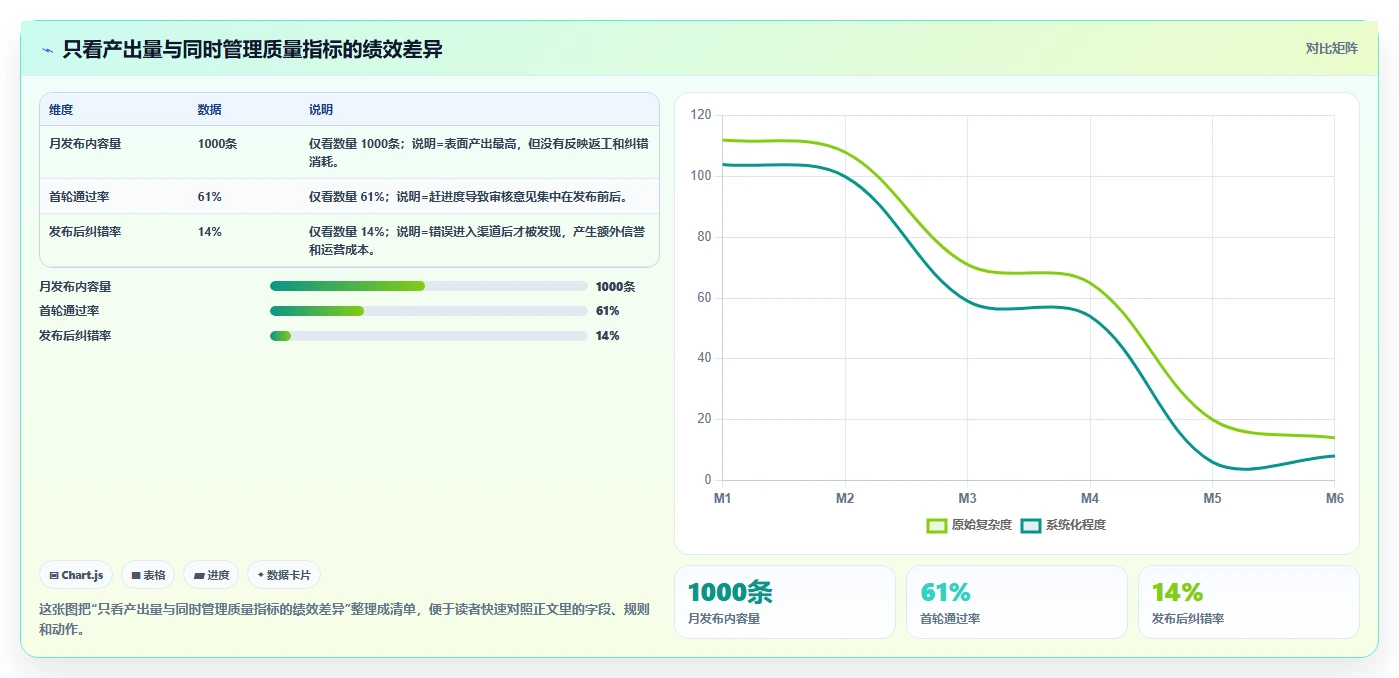
Task: Click the 100 y-axis tick label
Action: coord(701,176)
